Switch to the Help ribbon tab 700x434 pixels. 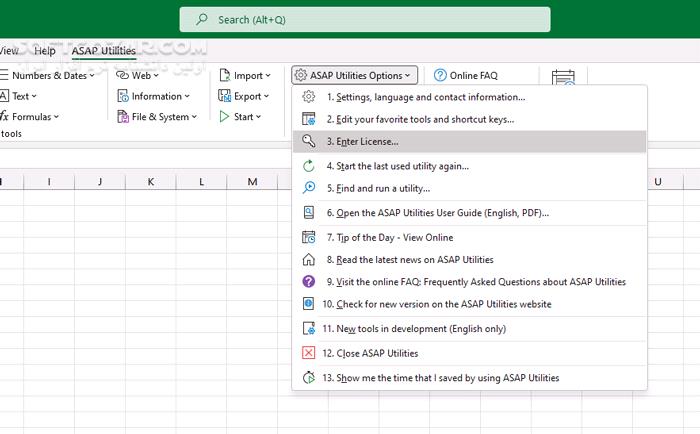[45, 51]
